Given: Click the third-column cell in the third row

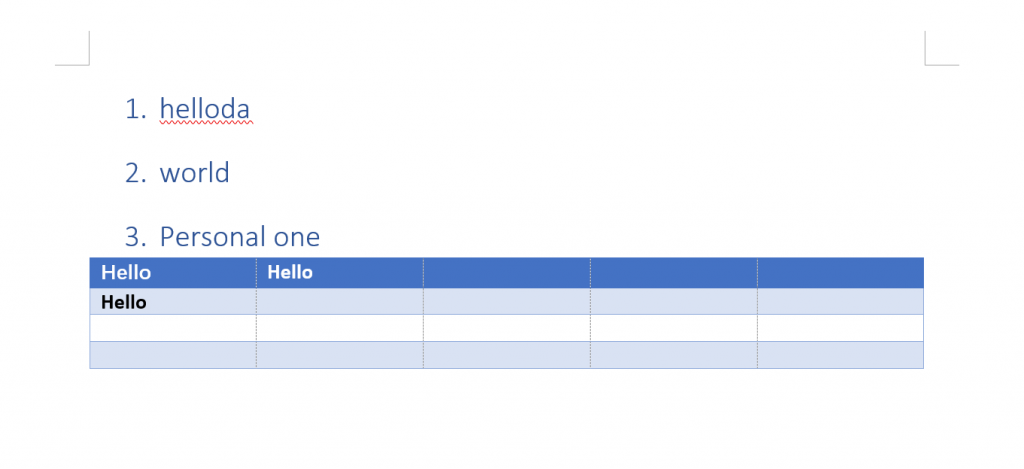Looking at the screenshot, I should pos(506,328).
